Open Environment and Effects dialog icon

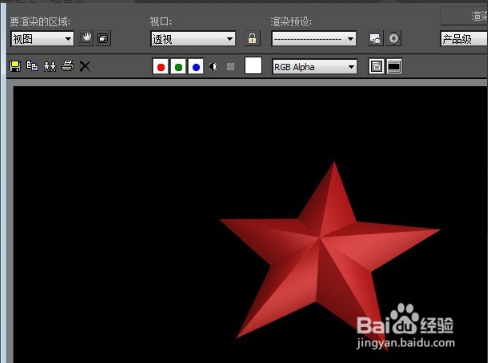point(393,38)
